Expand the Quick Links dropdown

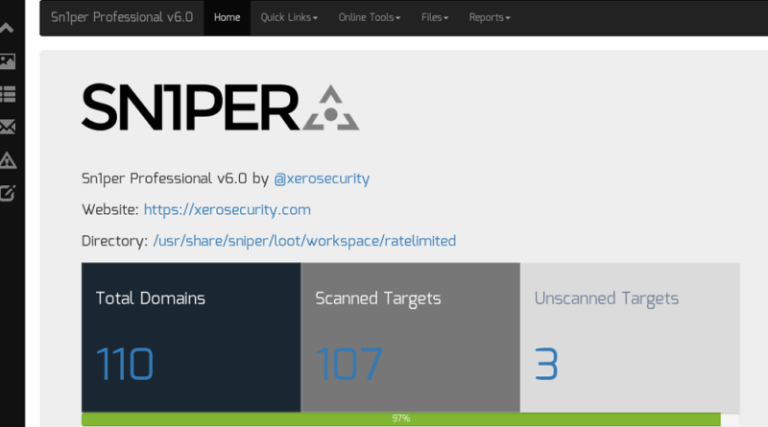tap(289, 18)
